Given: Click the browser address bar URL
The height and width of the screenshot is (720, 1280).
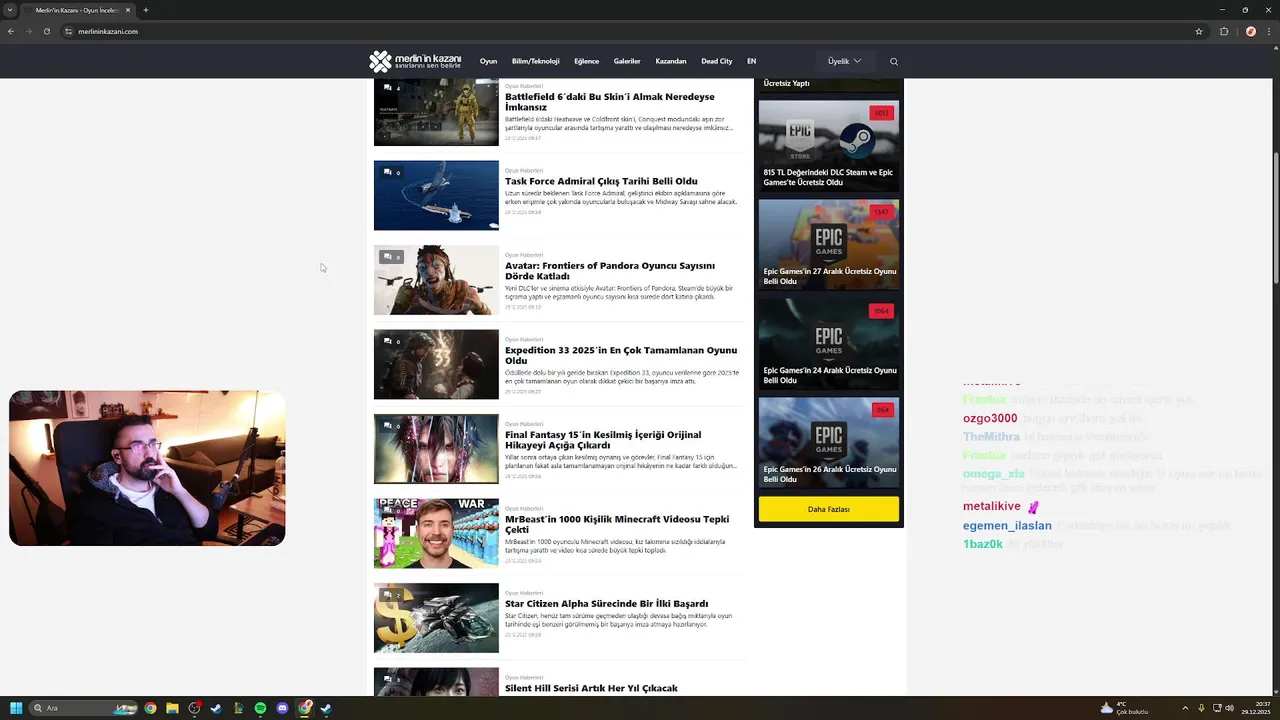Looking at the screenshot, I should click(x=108, y=31).
